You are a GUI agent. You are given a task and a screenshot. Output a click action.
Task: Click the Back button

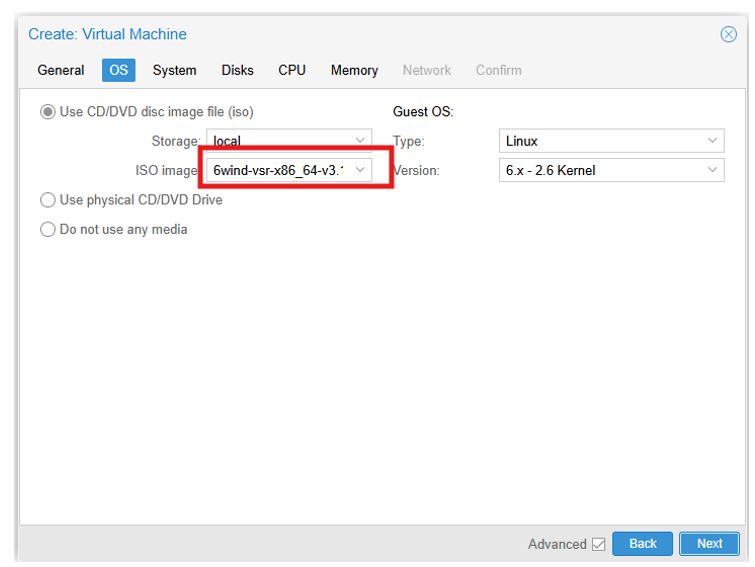(642, 544)
